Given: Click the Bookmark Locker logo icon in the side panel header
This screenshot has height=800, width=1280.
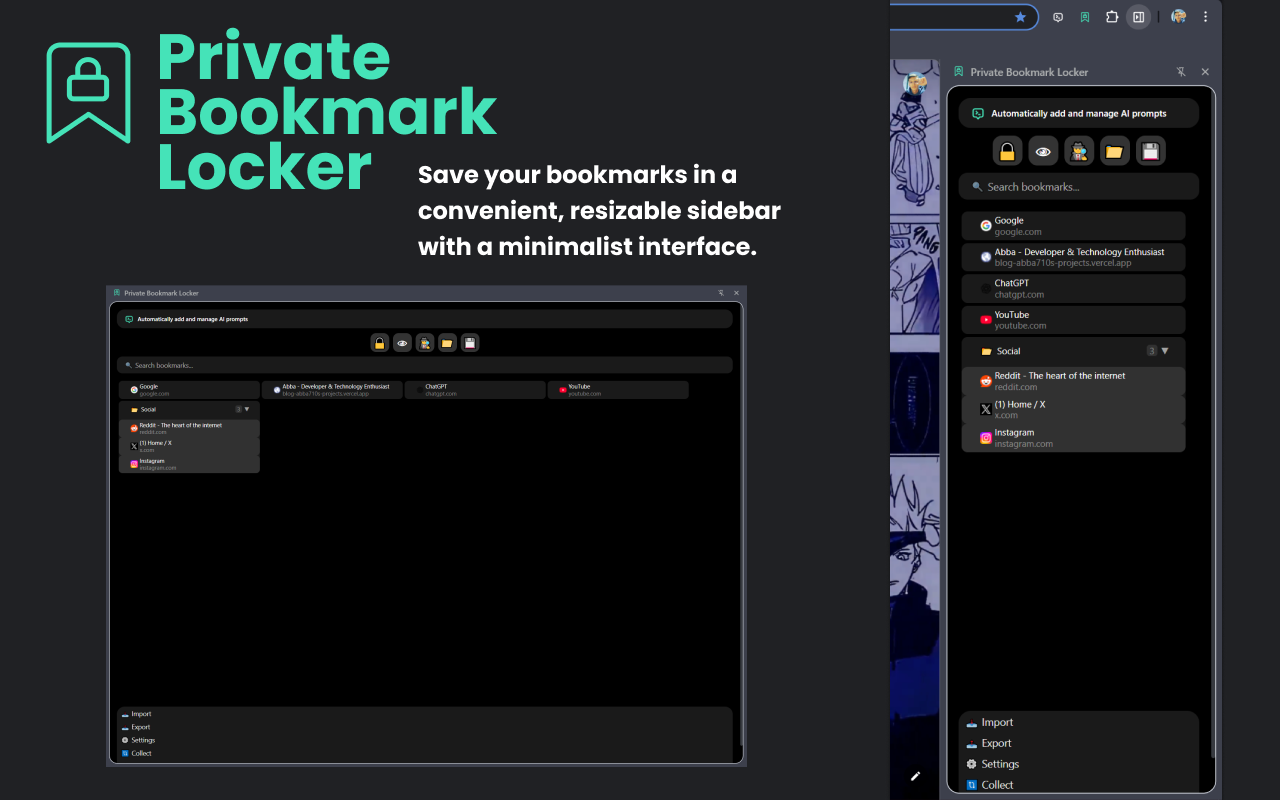Looking at the screenshot, I should click(x=959, y=72).
